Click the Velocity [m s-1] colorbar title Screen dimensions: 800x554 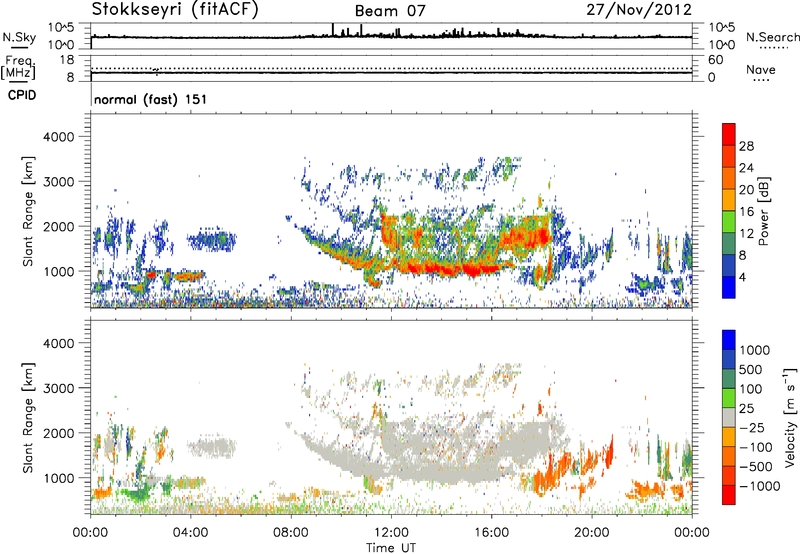pos(790,417)
